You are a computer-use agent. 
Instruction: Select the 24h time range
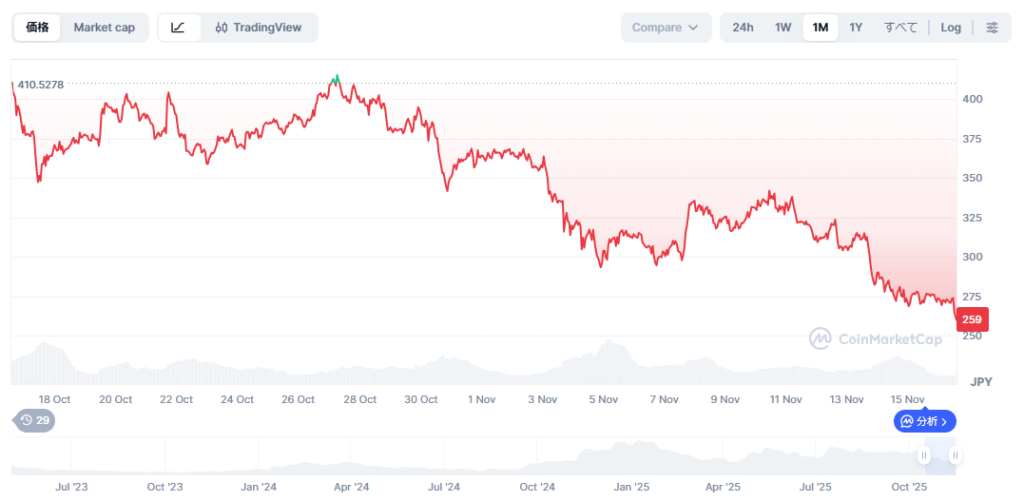pos(742,27)
